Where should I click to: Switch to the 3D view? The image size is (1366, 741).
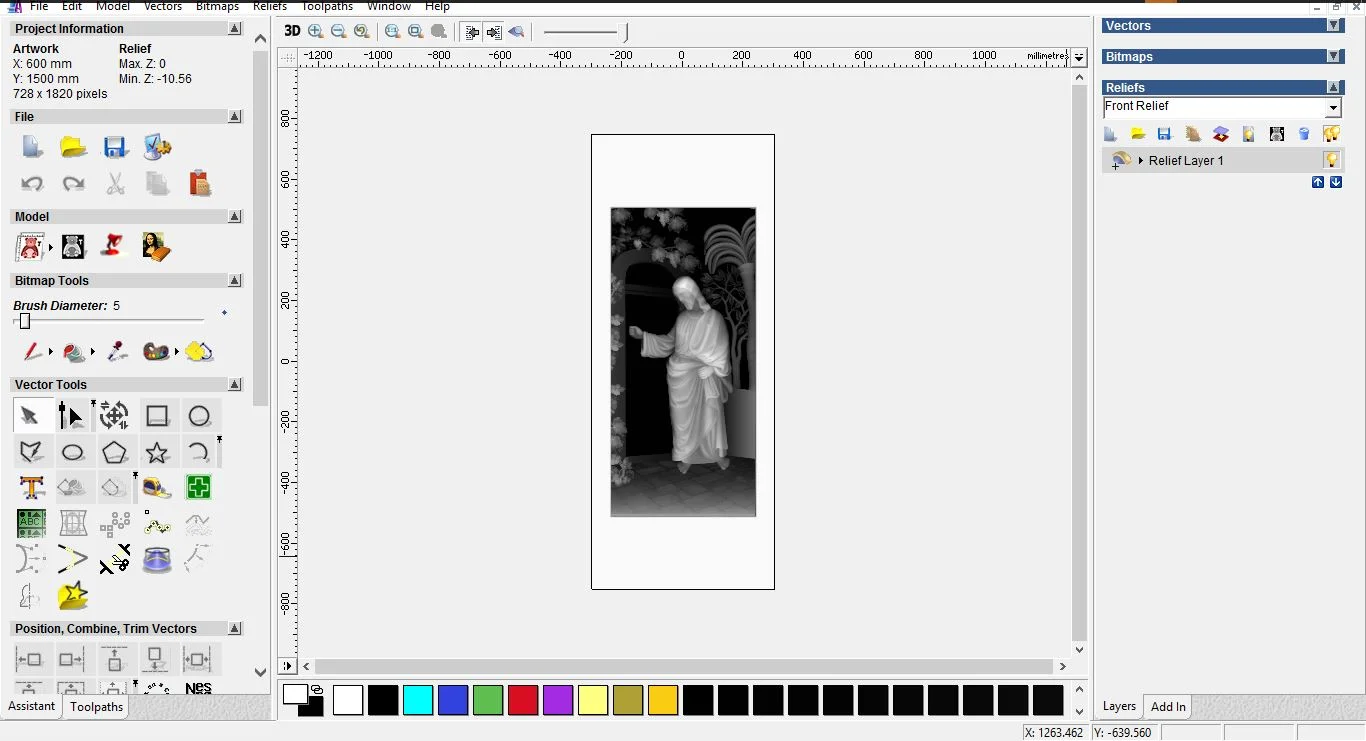pyautogui.click(x=292, y=31)
